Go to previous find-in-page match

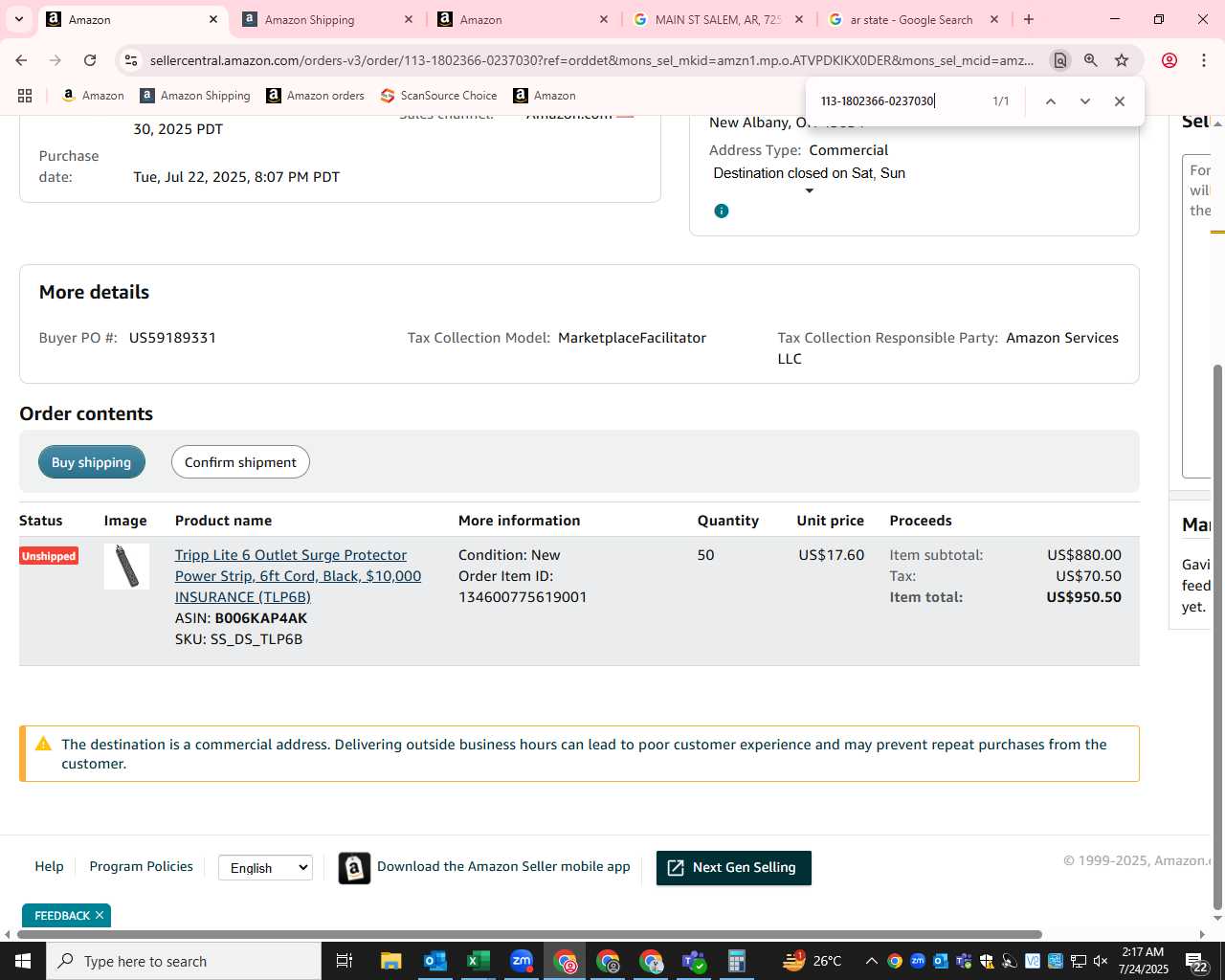point(1050,101)
